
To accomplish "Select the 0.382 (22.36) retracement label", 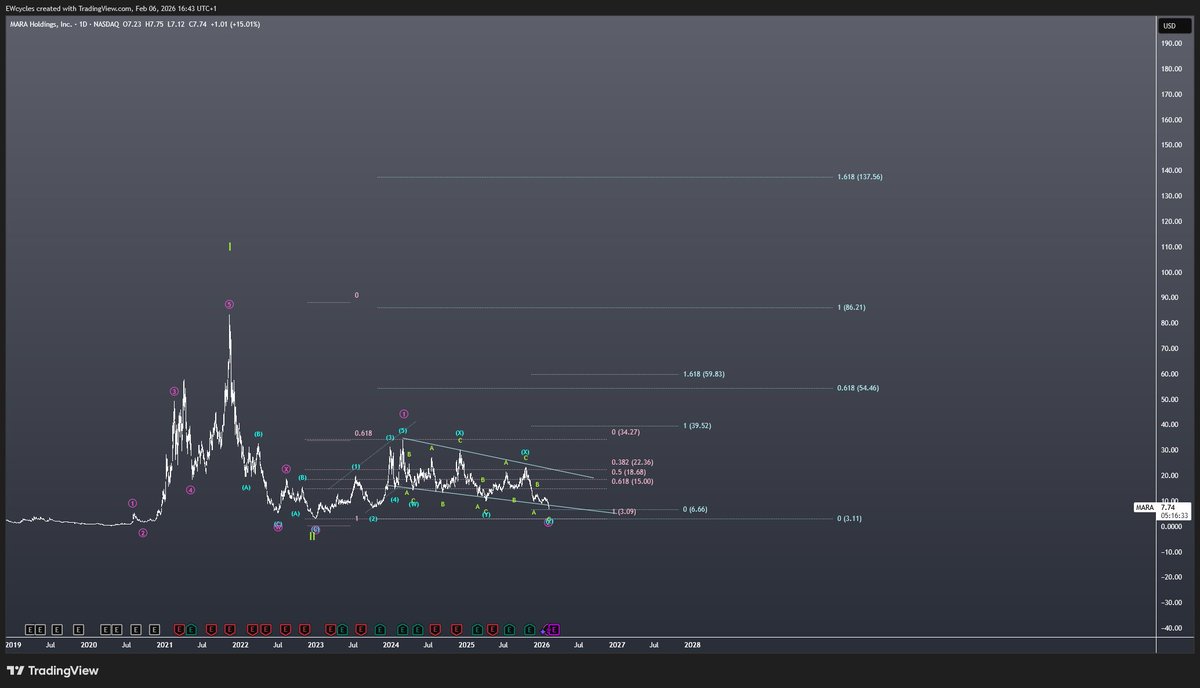I will click(632, 462).
